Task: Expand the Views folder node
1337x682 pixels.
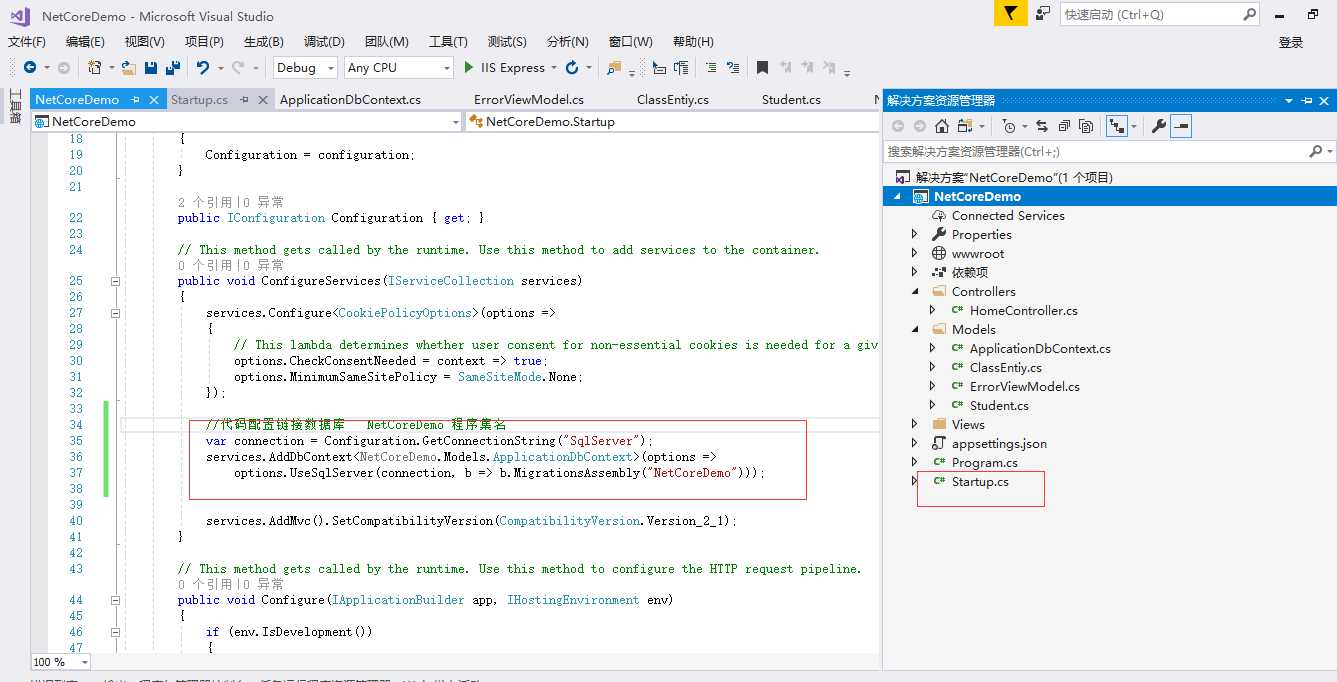Action: (x=915, y=424)
